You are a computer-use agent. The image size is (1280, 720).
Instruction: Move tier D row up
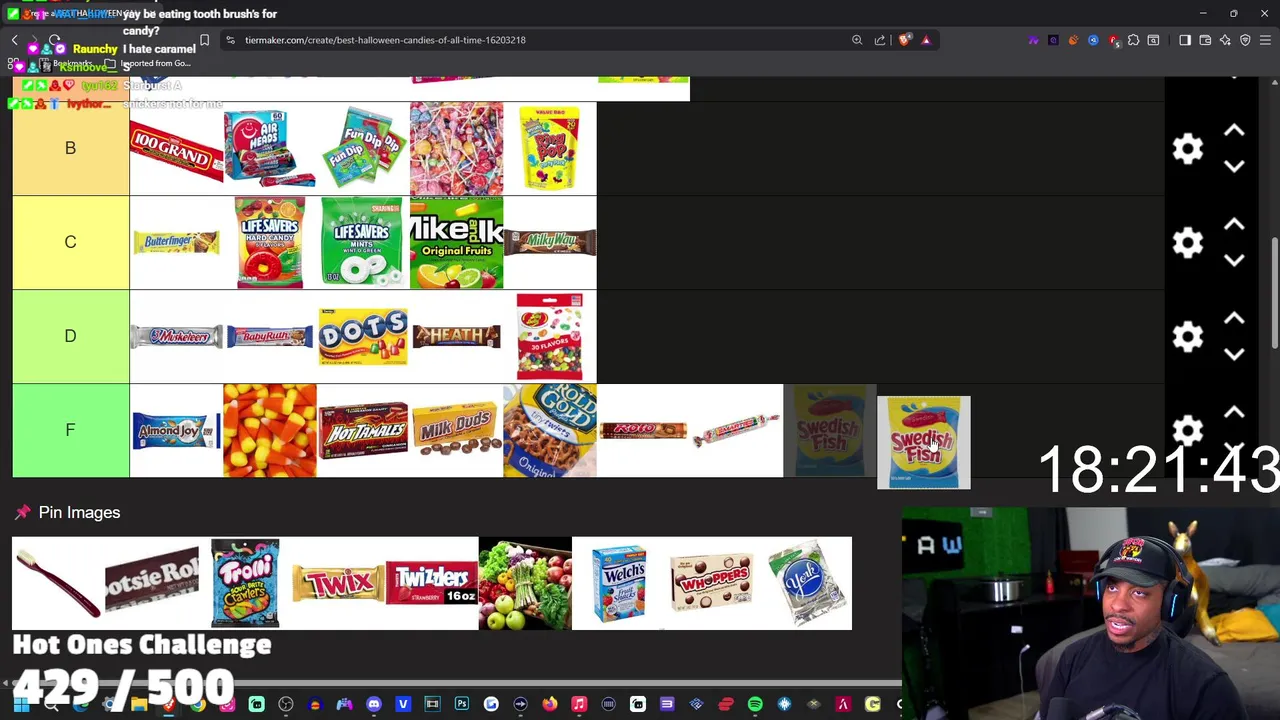tap(1234, 319)
